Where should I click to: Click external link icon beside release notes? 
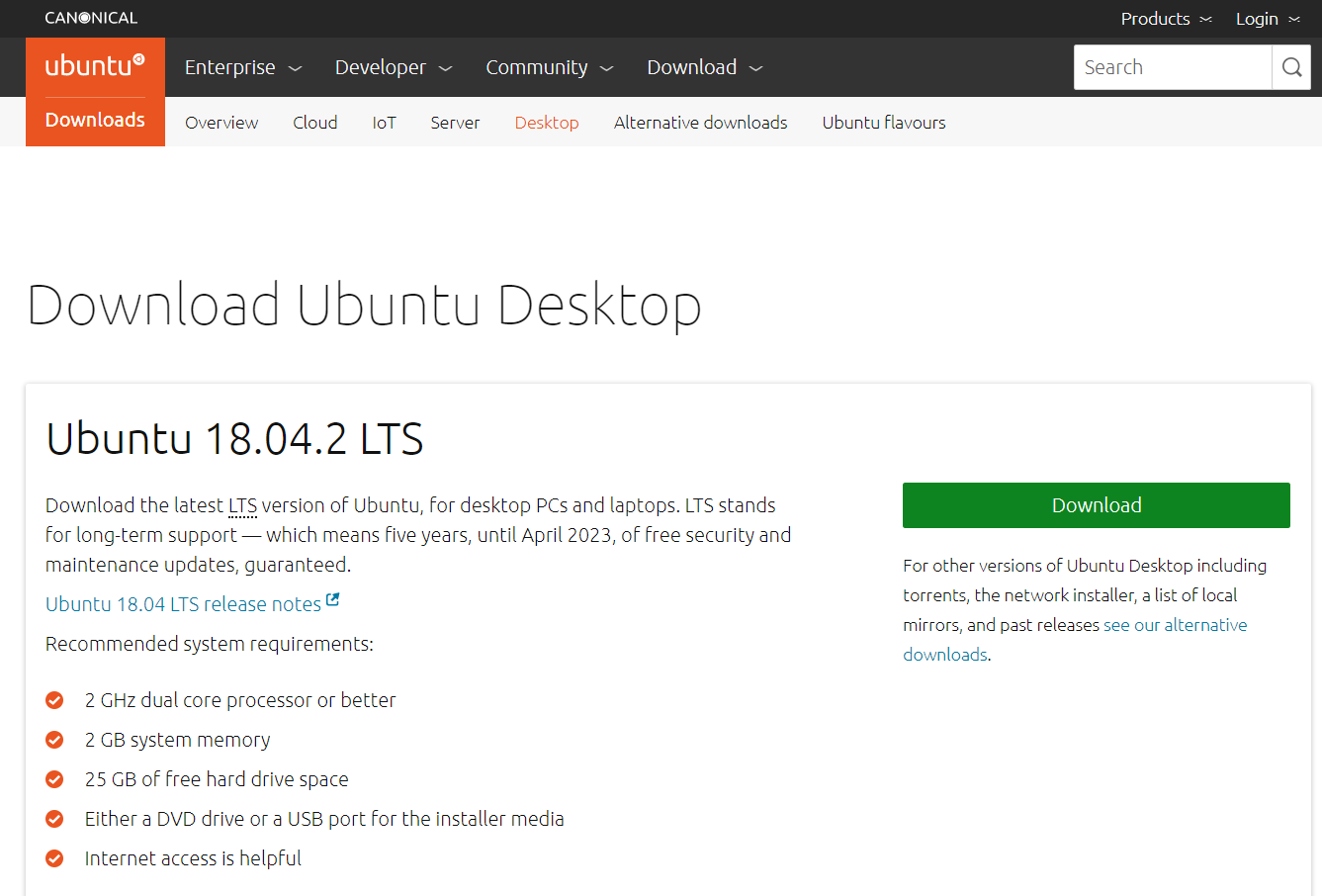(x=333, y=599)
